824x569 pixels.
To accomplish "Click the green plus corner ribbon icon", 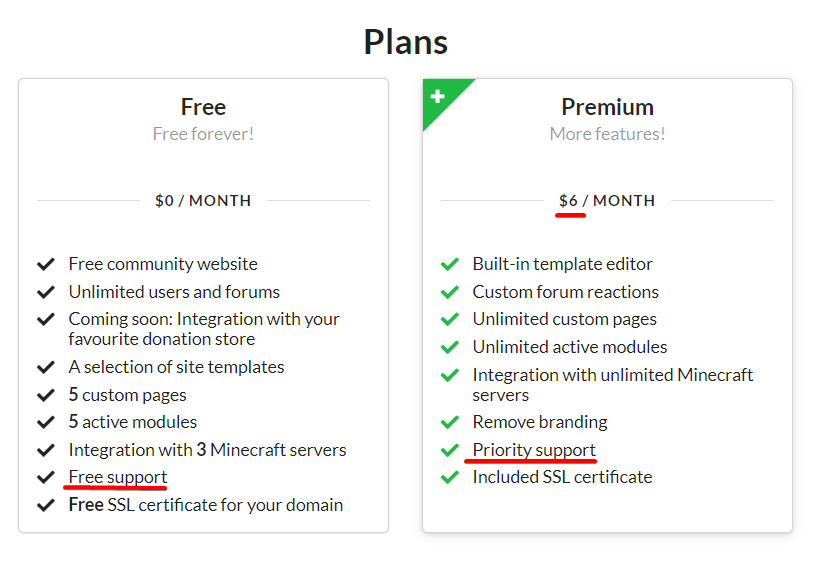I will 437,97.
